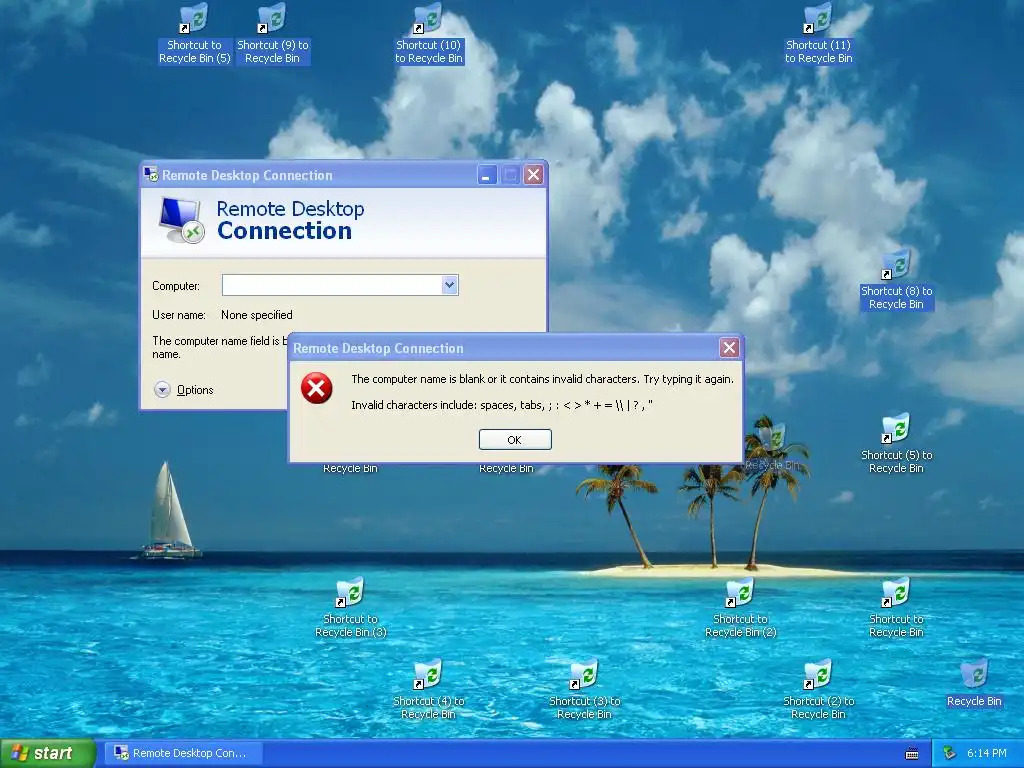Viewport: 1024px width, 768px height.
Task: Close the invalid computer name error dialog
Action: click(x=729, y=348)
